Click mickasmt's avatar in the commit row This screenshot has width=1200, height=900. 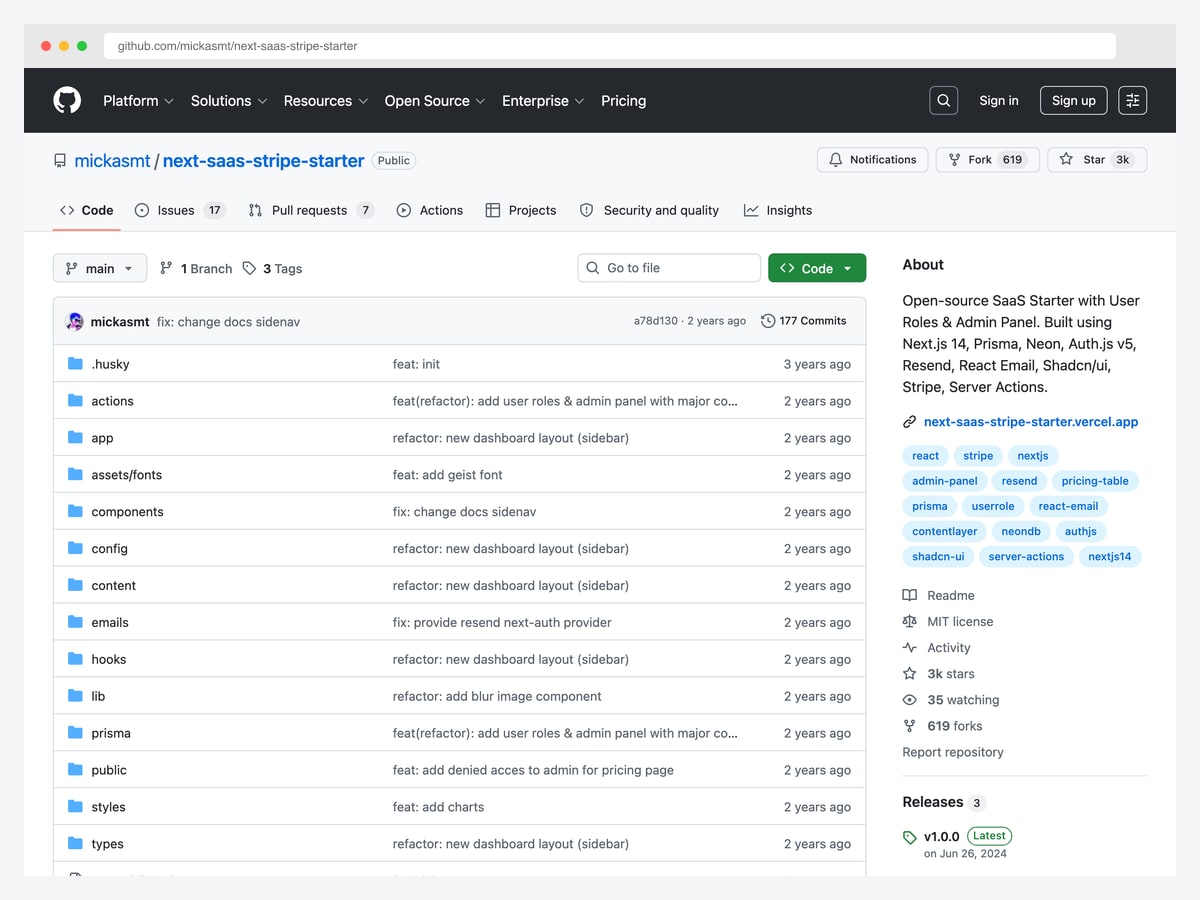click(x=74, y=321)
